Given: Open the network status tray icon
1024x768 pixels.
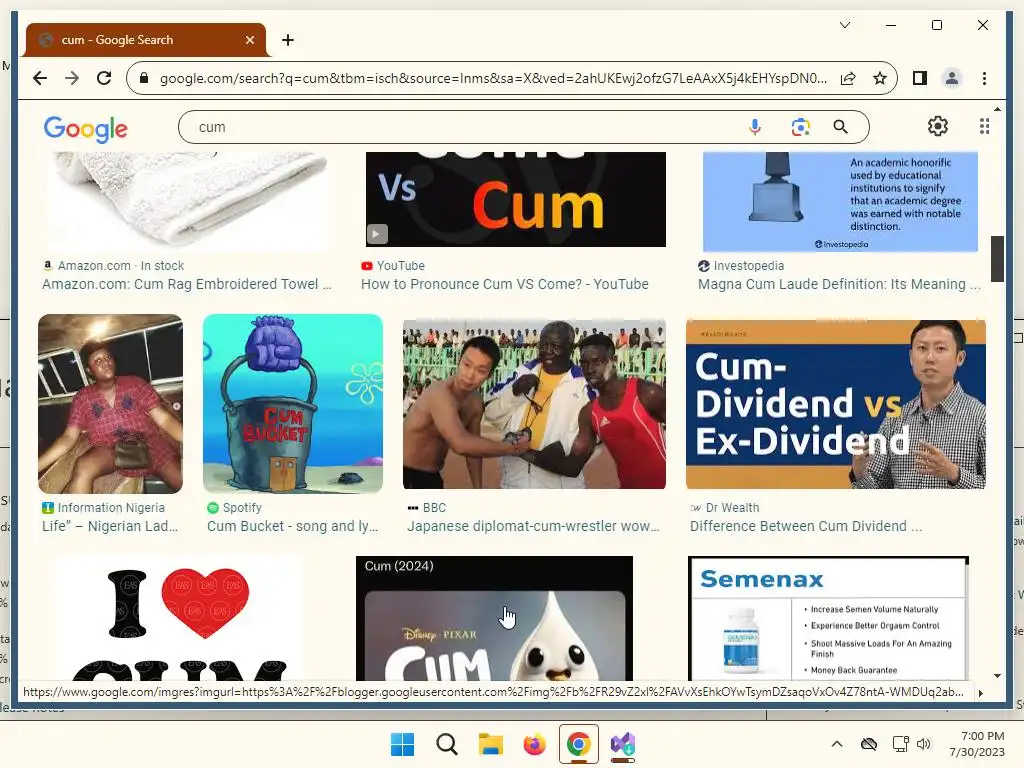Looking at the screenshot, I should [x=901, y=744].
